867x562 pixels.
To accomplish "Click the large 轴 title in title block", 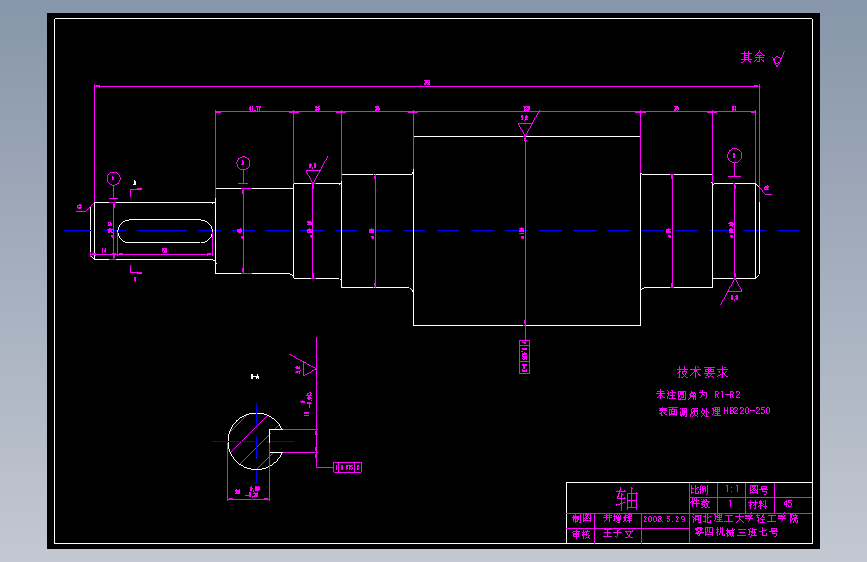I will [627, 498].
